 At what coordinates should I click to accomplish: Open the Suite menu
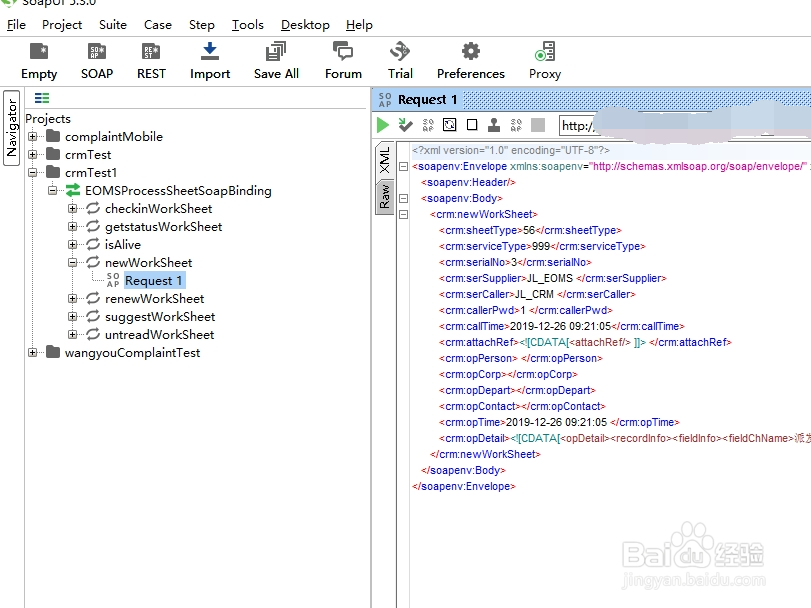pos(113,25)
